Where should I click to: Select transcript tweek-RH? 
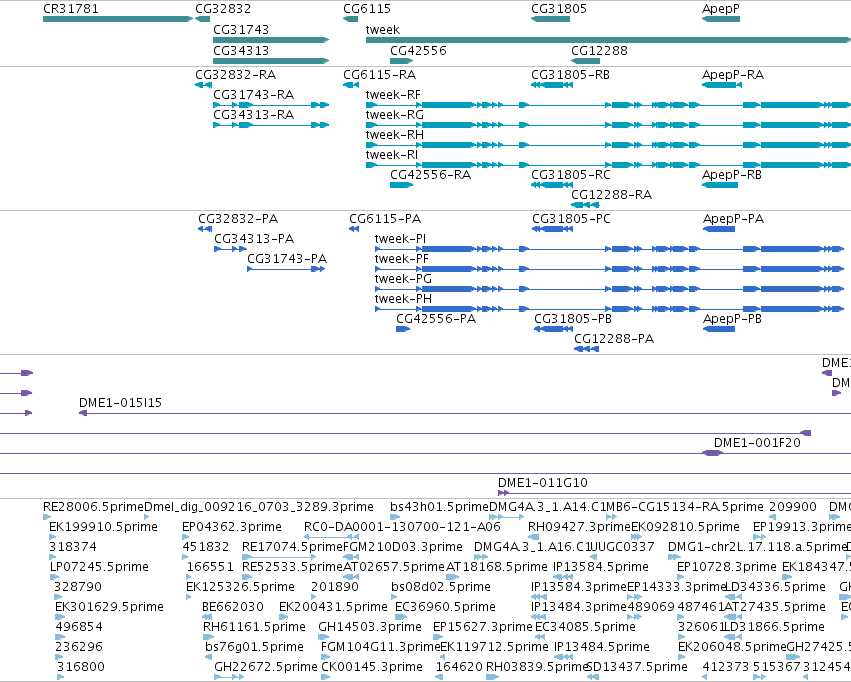608,145
